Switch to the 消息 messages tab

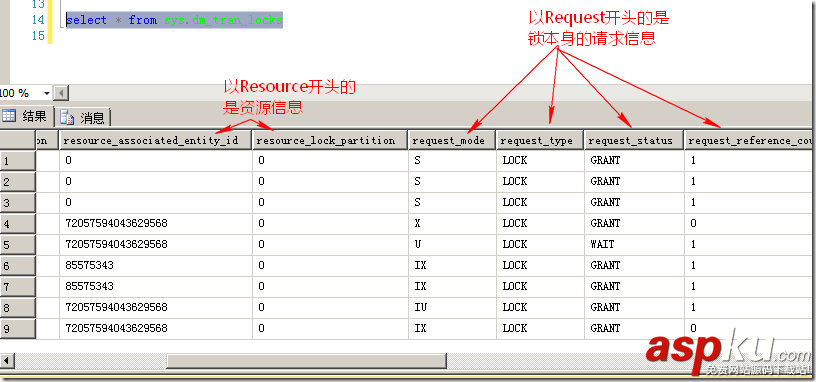pyautogui.click(x=83, y=118)
